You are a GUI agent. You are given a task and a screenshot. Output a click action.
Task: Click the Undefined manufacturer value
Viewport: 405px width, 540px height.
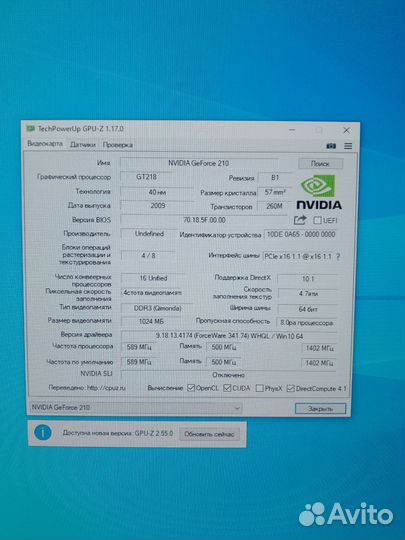click(x=149, y=233)
